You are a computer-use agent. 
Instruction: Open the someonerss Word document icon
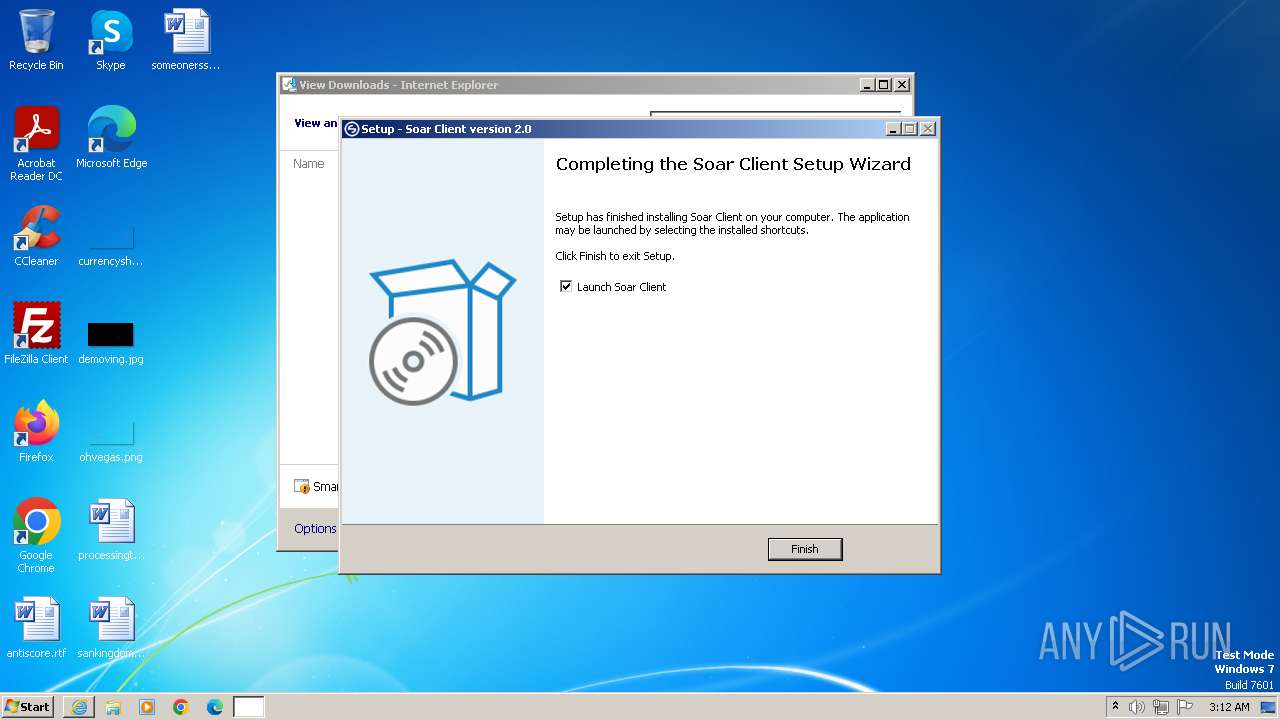coord(186,40)
